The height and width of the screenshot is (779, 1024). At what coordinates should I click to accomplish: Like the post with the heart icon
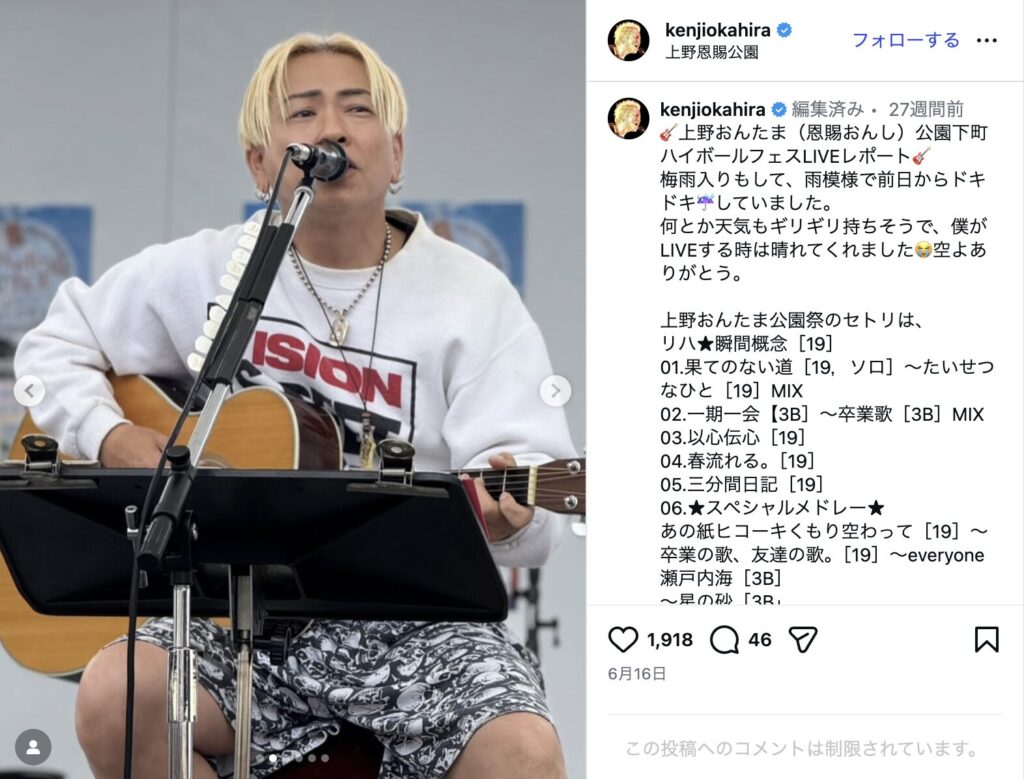623,639
